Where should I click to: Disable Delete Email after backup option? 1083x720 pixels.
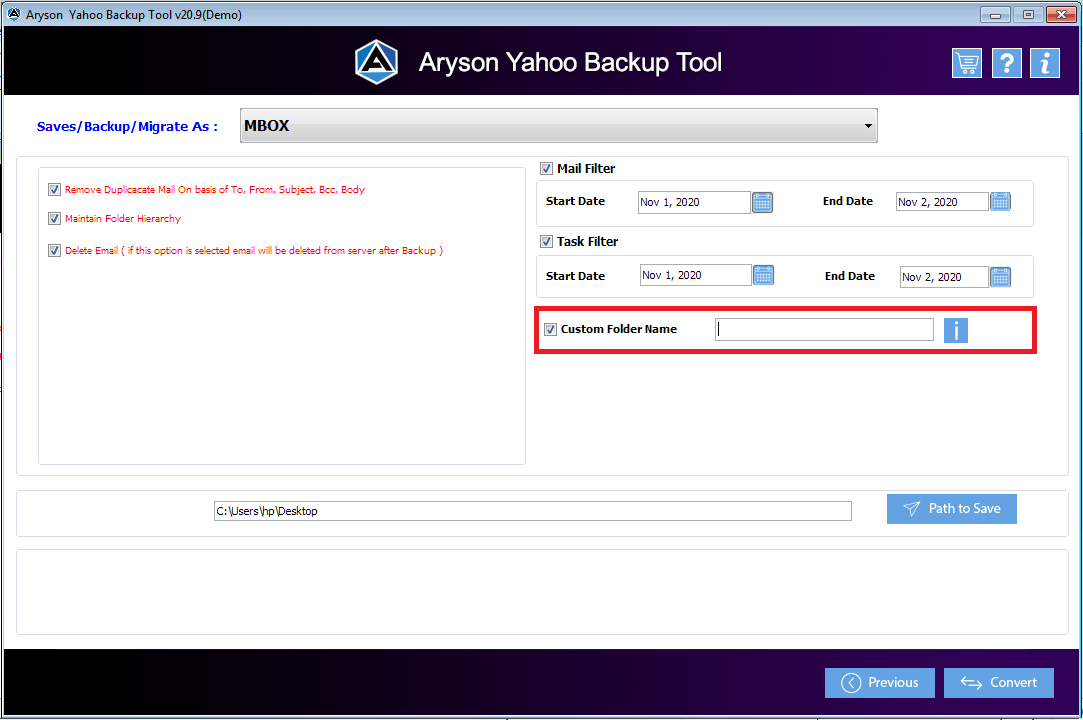click(54, 250)
